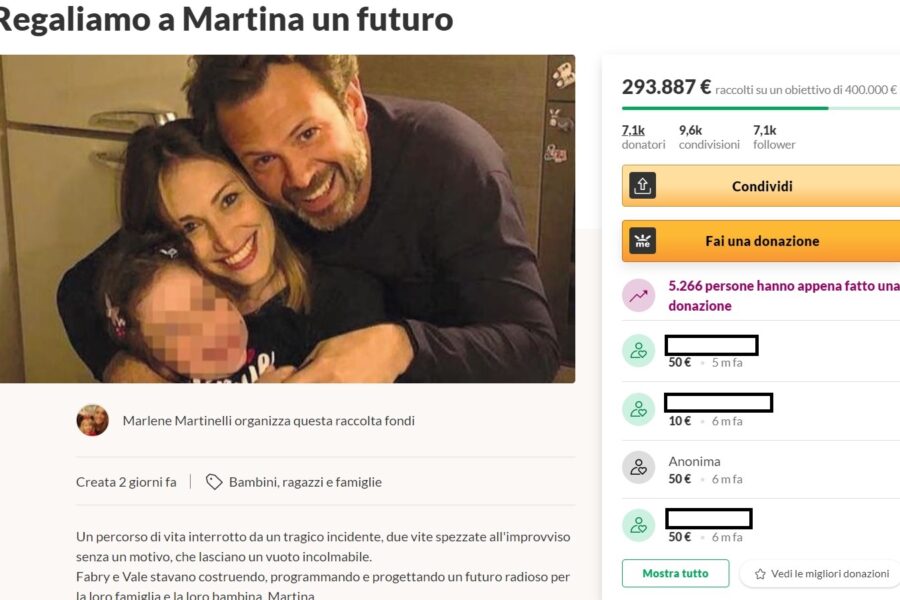Click the GoFundMe 'me' logo on donation button

click(641, 241)
